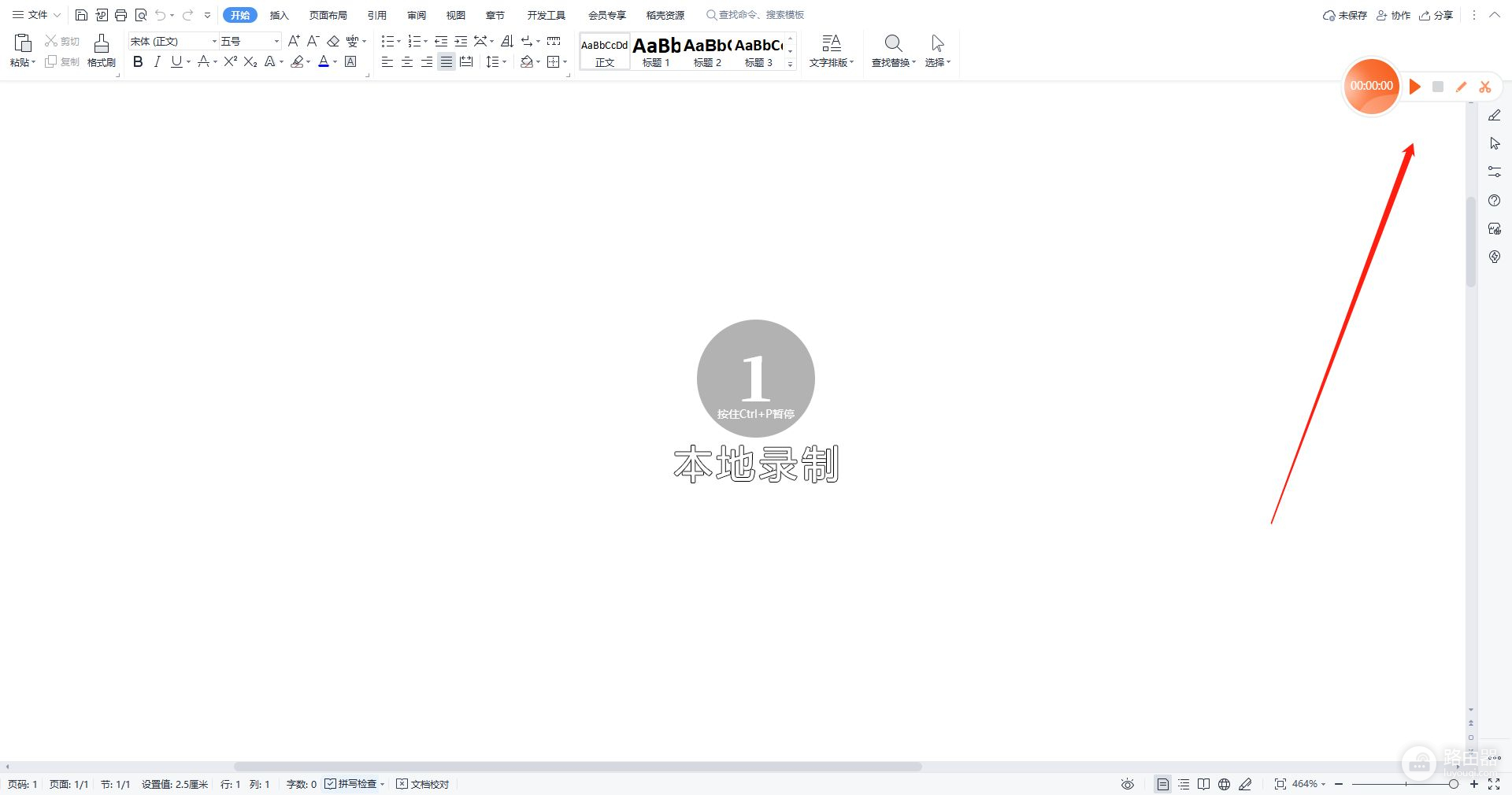Center align the paragraph text
The height and width of the screenshot is (795, 1512).
(x=407, y=61)
